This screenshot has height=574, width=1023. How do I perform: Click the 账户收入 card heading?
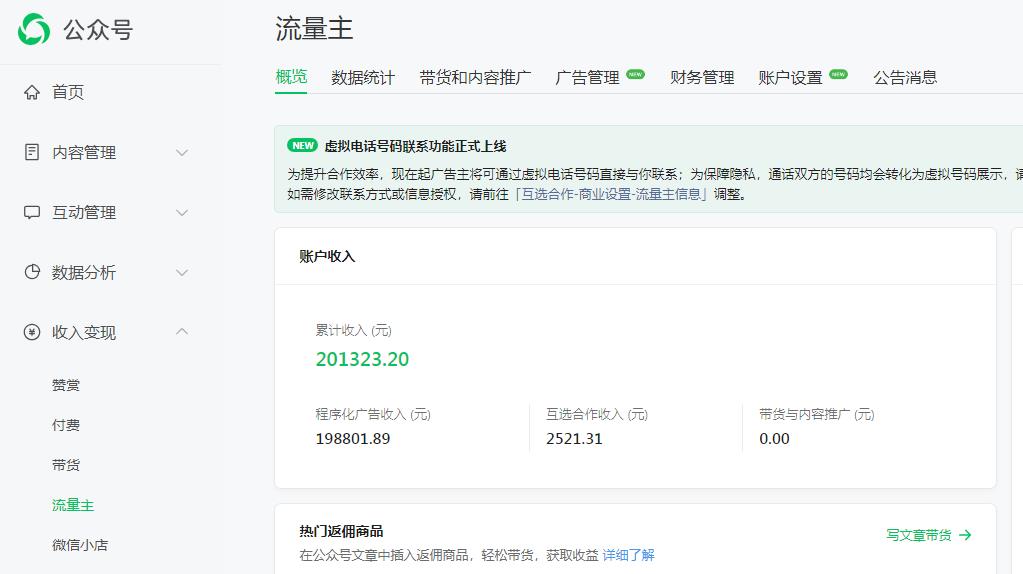327,256
